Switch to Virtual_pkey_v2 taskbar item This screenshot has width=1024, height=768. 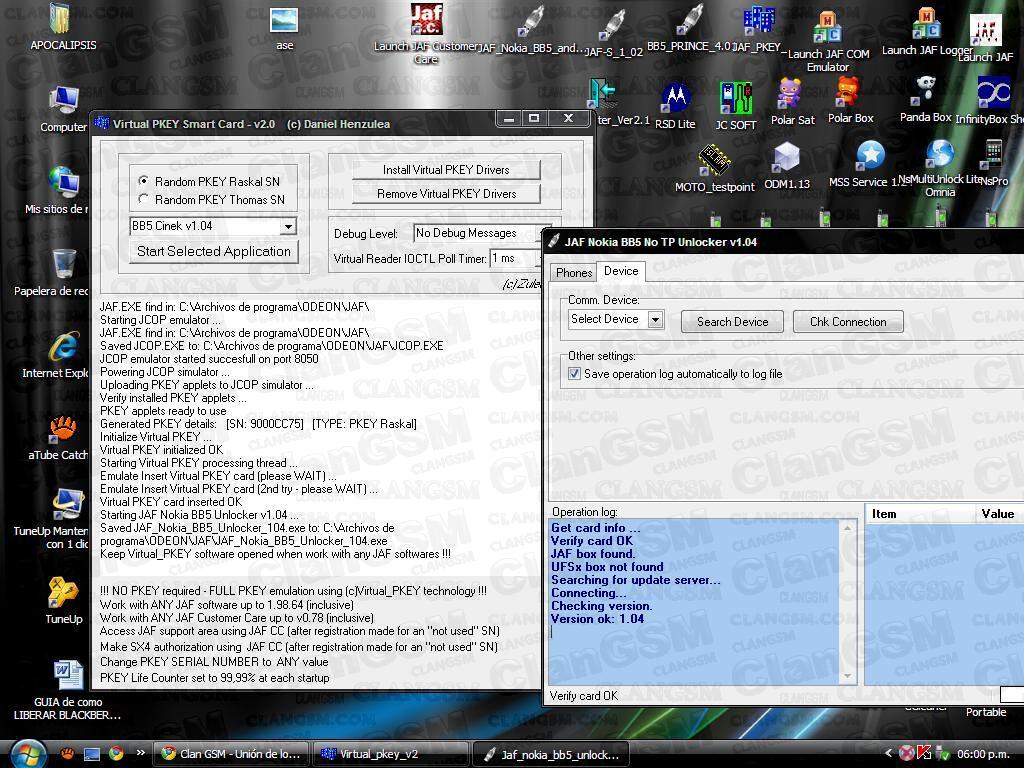point(391,754)
